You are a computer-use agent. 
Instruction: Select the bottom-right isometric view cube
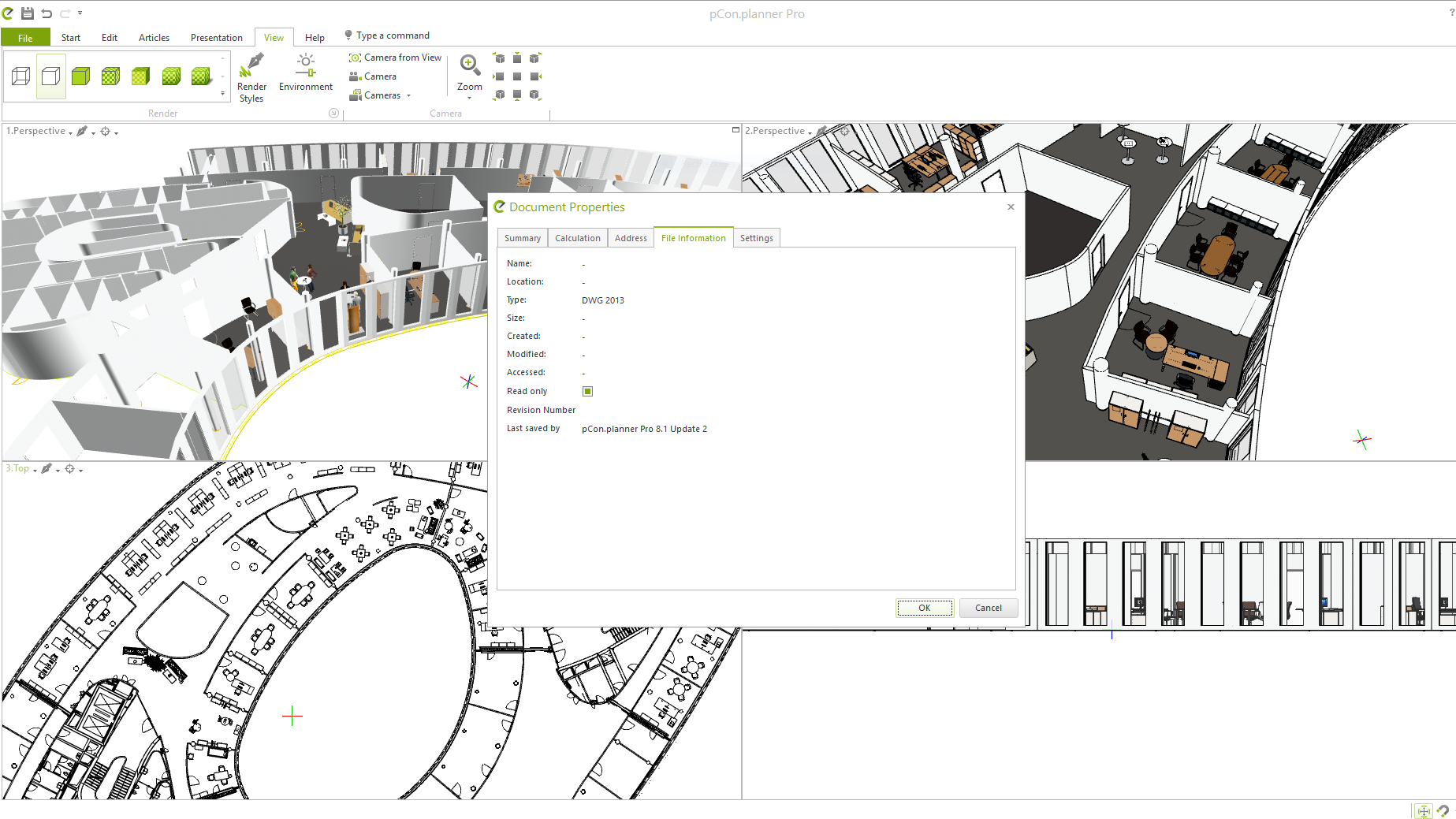pos(535,95)
